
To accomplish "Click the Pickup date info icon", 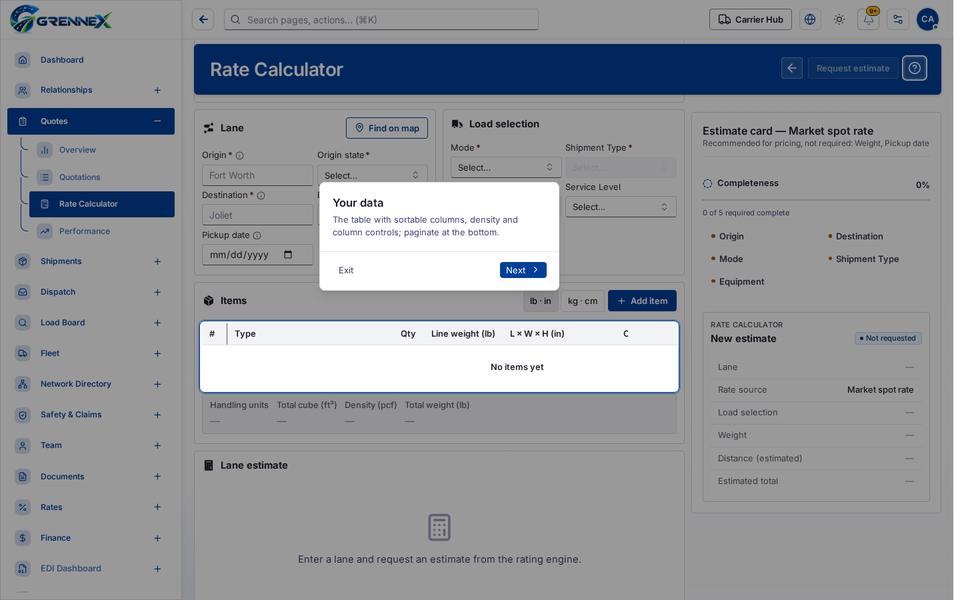I will [257, 236].
